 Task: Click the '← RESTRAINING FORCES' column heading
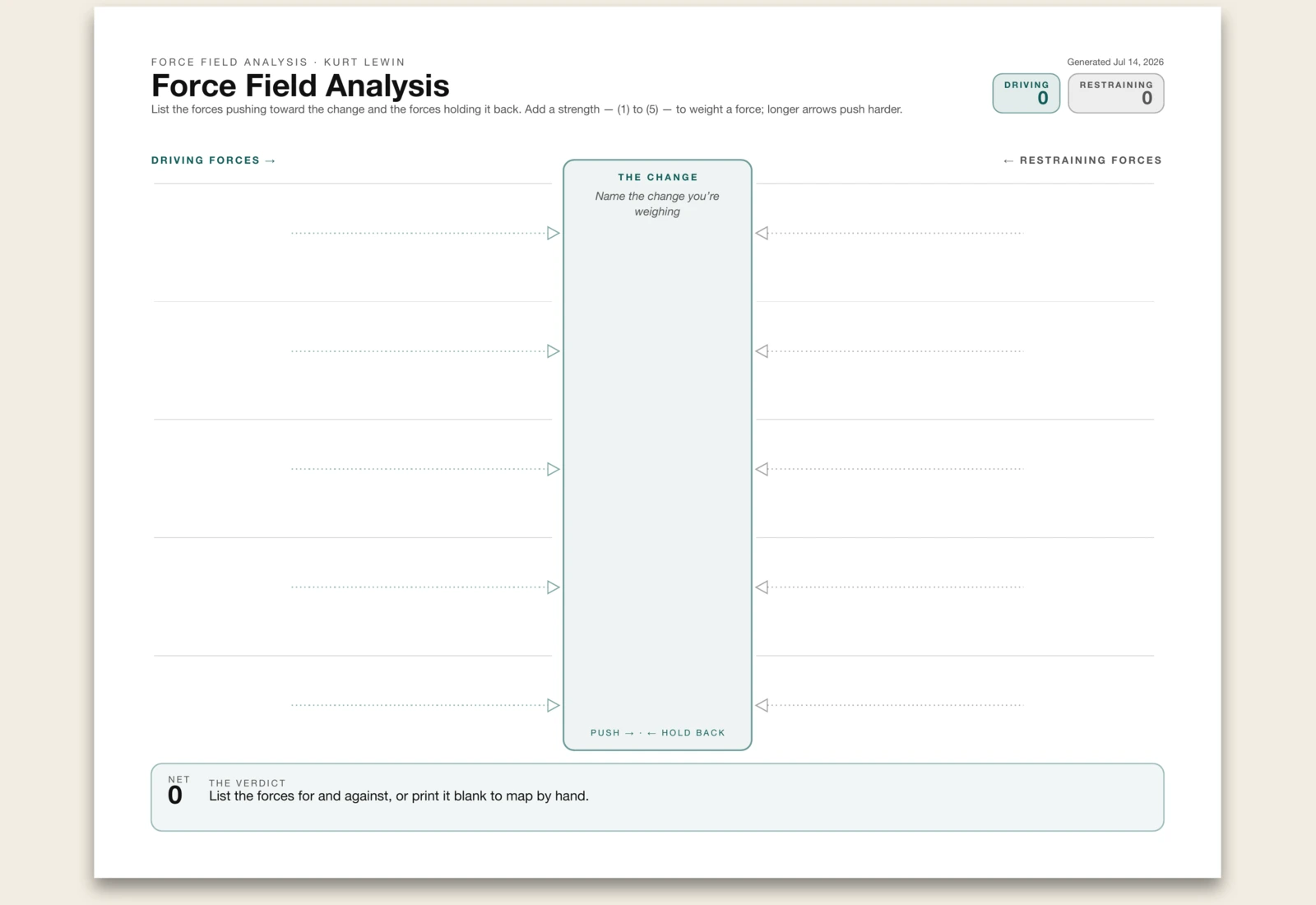[x=1082, y=160]
